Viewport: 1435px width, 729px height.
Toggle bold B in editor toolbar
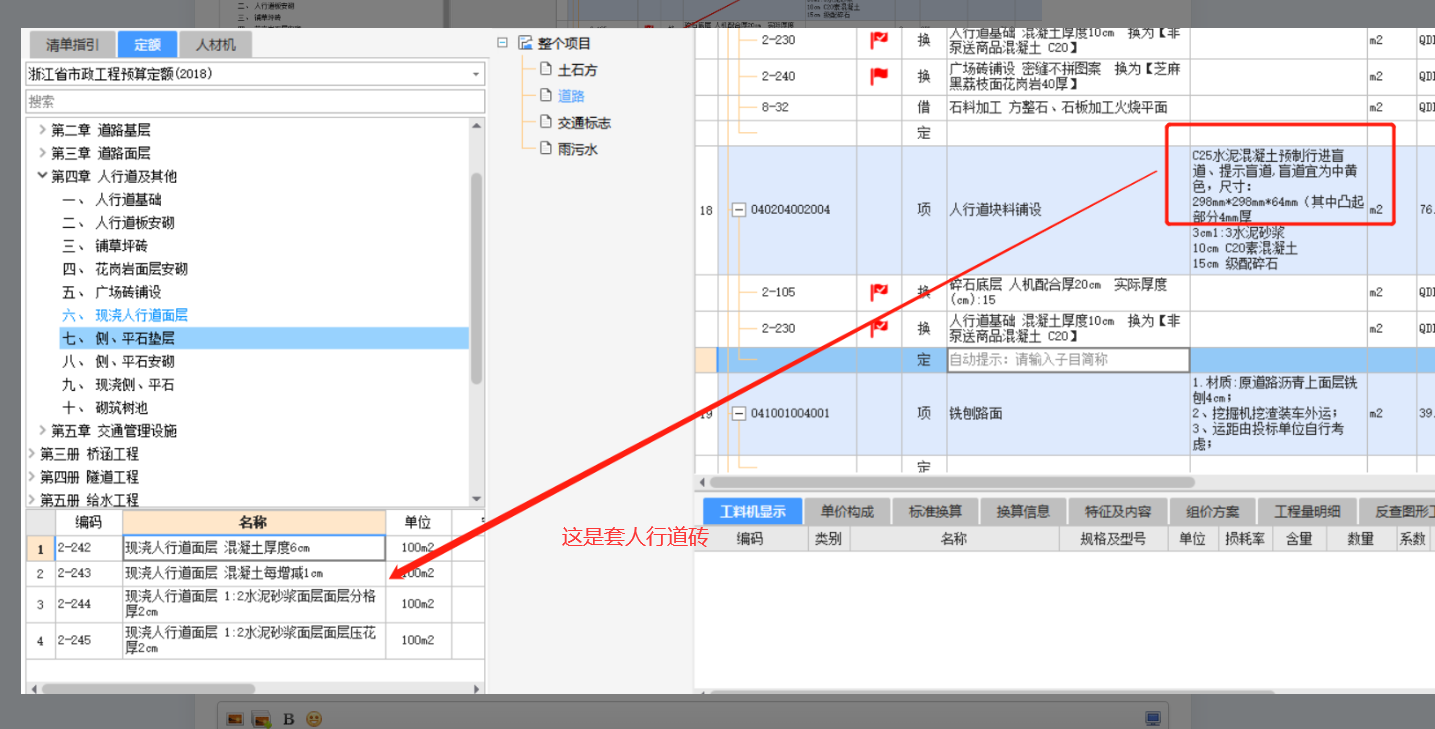pyautogui.click(x=288, y=718)
